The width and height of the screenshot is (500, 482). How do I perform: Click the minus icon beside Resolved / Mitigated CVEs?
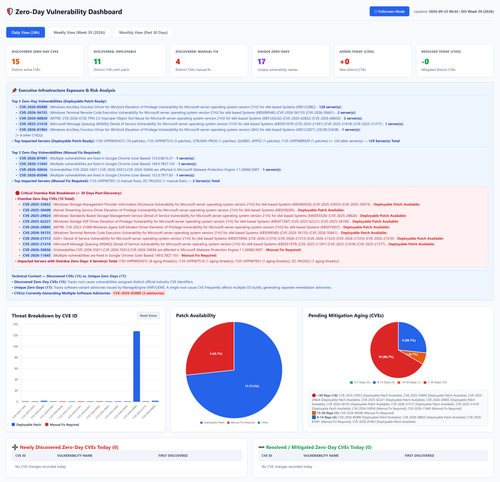tap(261, 447)
